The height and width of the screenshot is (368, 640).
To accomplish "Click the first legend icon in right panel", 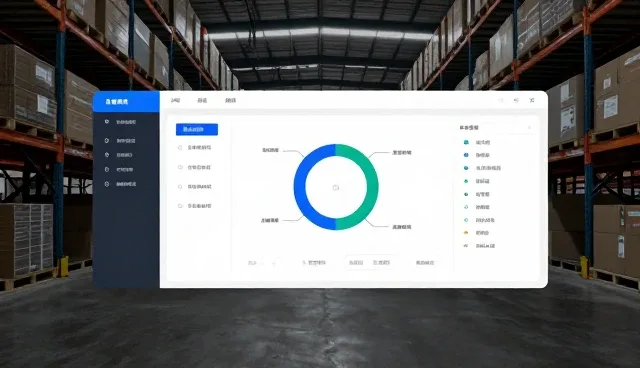I will tap(466, 142).
